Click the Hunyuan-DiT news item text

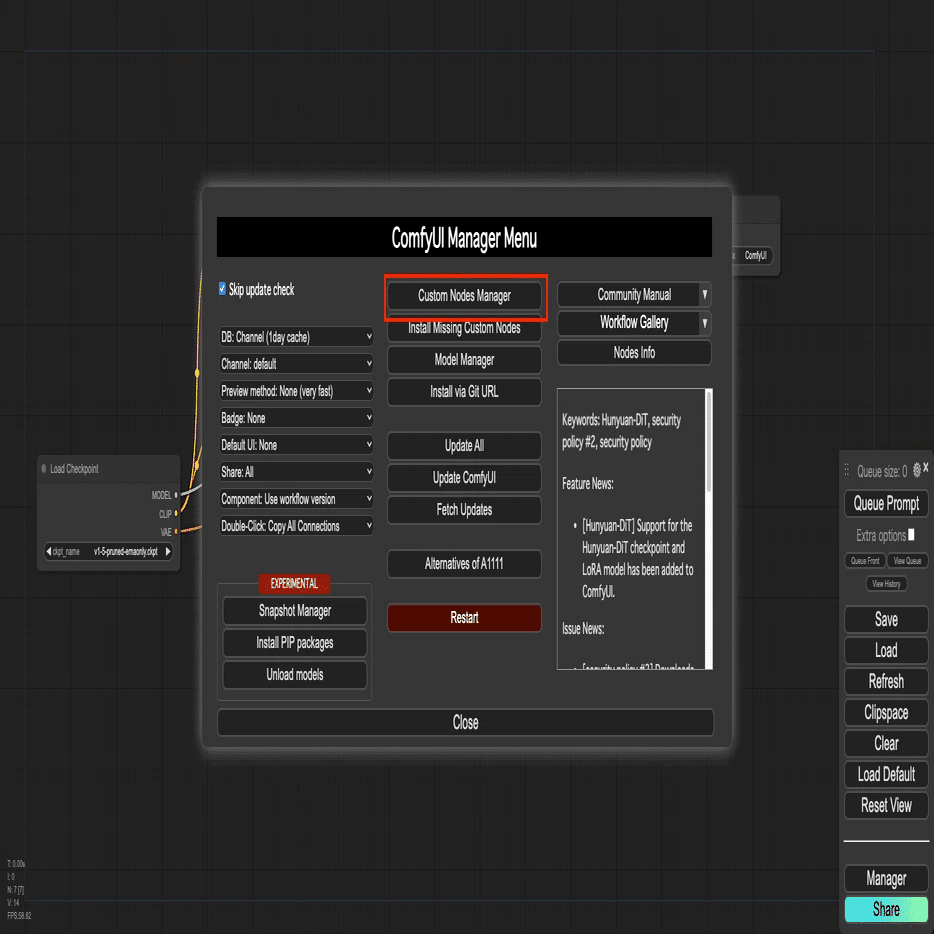tap(637, 559)
